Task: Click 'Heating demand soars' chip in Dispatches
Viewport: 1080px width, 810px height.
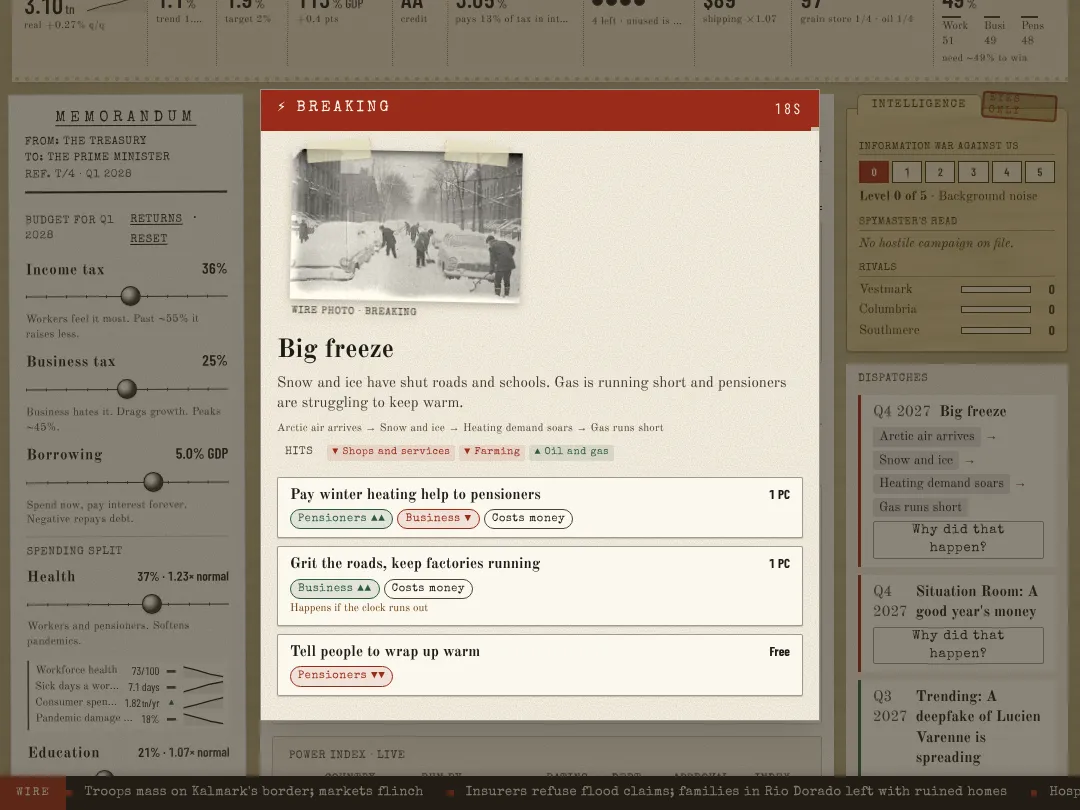Action: tap(941, 484)
